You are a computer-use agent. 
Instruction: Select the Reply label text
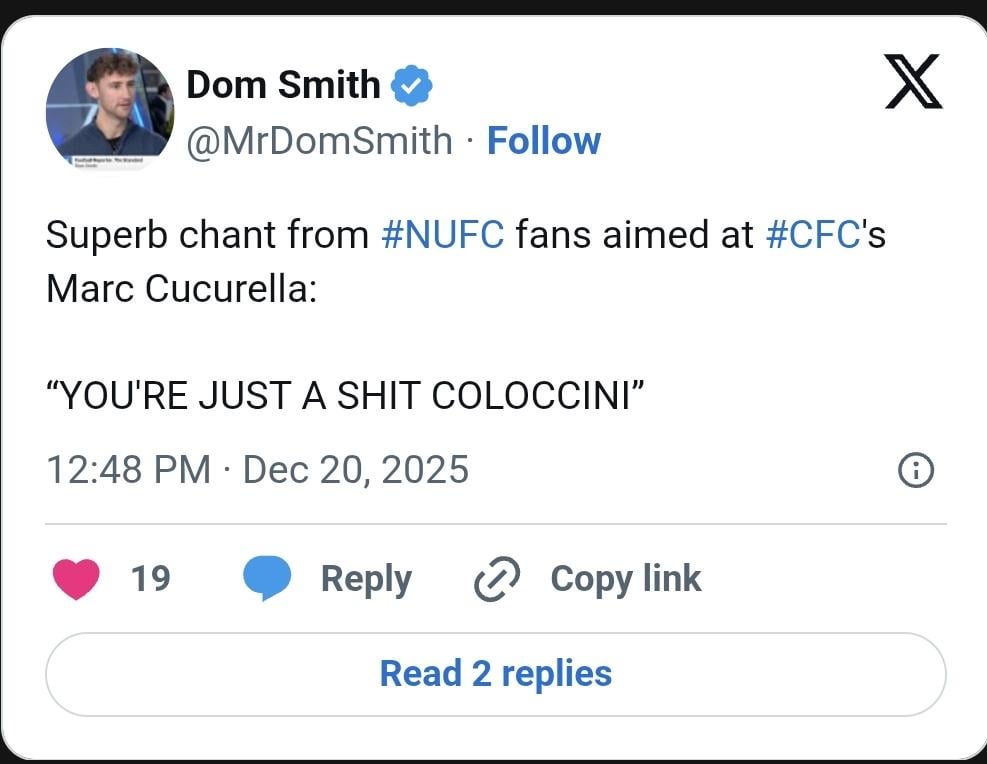(x=364, y=578)
